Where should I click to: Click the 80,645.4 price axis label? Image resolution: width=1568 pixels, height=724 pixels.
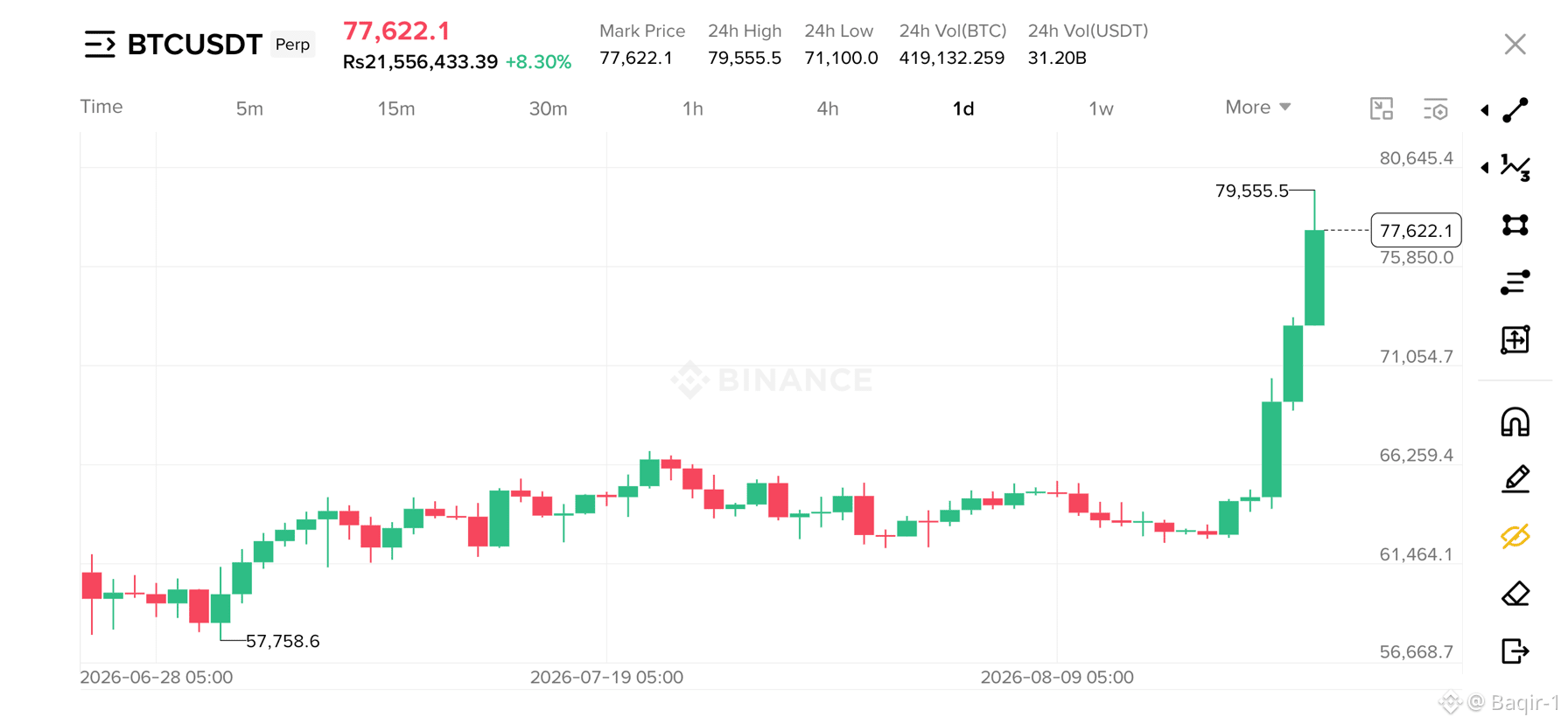[1416, 158]
